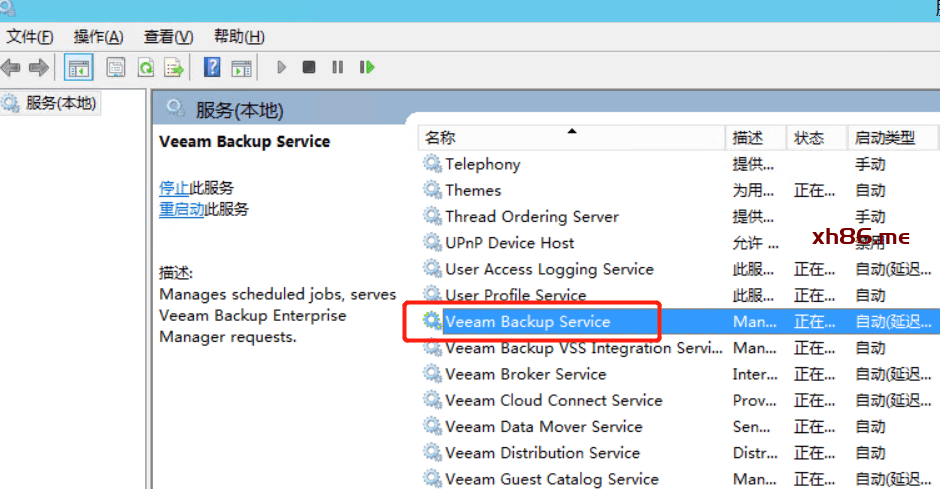940x489 pixels.
Task: Sort by the 启动类型 column header
Action: tap(892, 138)
